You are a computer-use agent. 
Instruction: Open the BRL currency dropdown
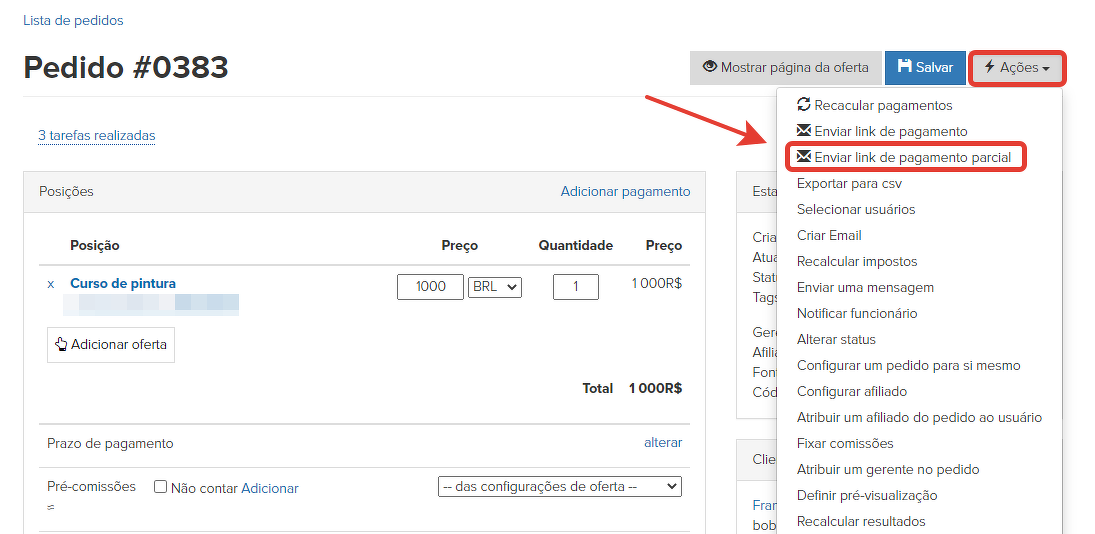point(494,287)
